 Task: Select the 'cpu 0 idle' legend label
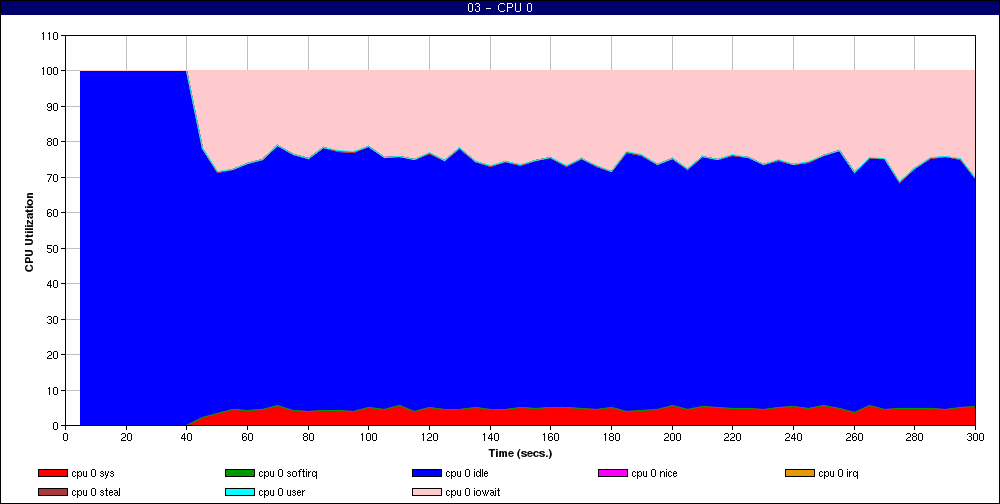pos(467,473)
